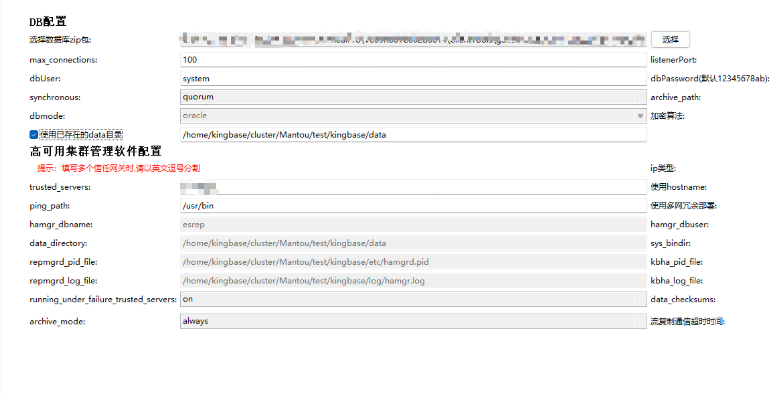Uncheck 使用已存在的data目录 checkbox
The image size is (769, 395).
(x=34, y=134)
